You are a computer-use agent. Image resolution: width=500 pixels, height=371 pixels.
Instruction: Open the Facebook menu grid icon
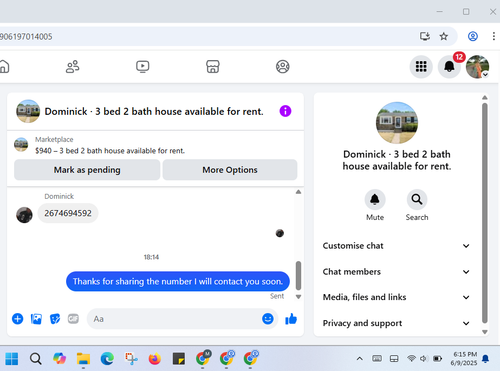421,67
